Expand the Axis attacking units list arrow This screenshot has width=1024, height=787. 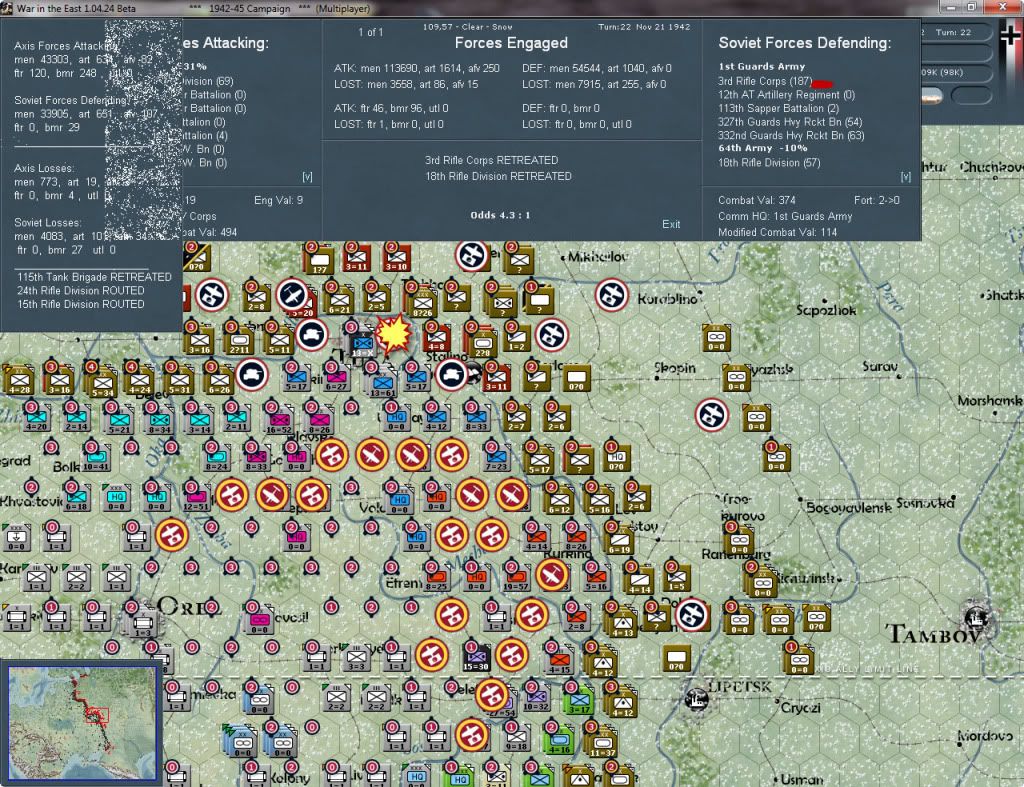click(307, 177)
